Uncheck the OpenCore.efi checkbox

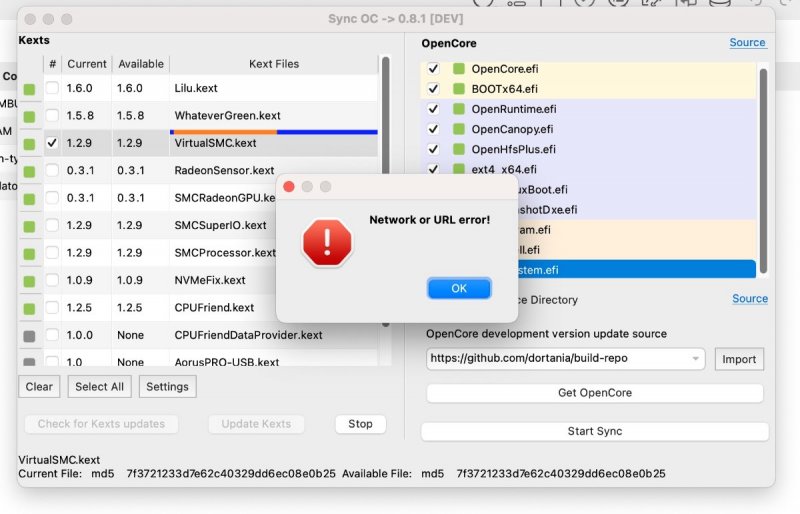pos(433,68)
